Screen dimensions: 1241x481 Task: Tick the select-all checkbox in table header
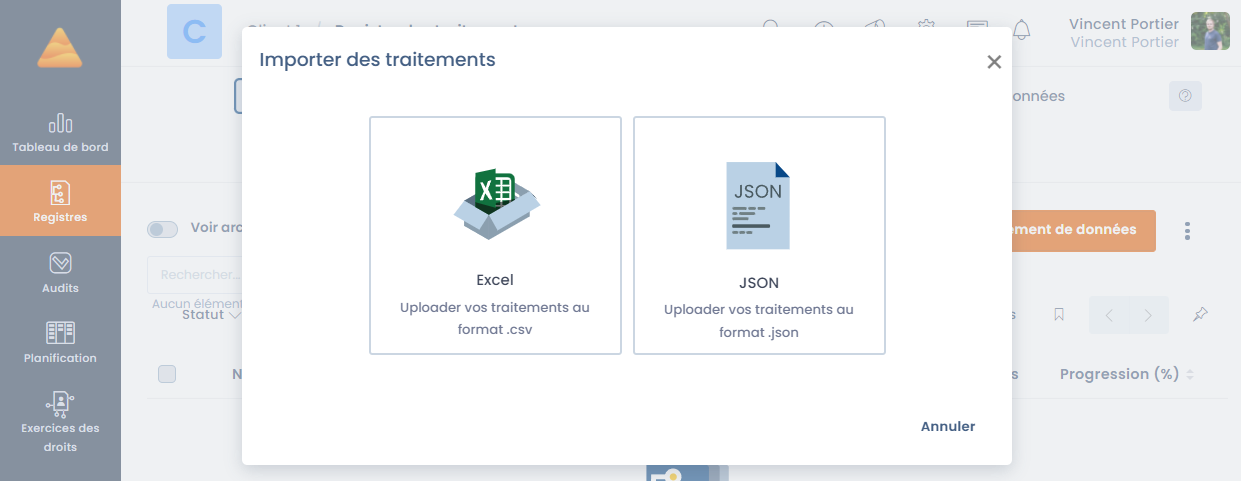[167, 374]
